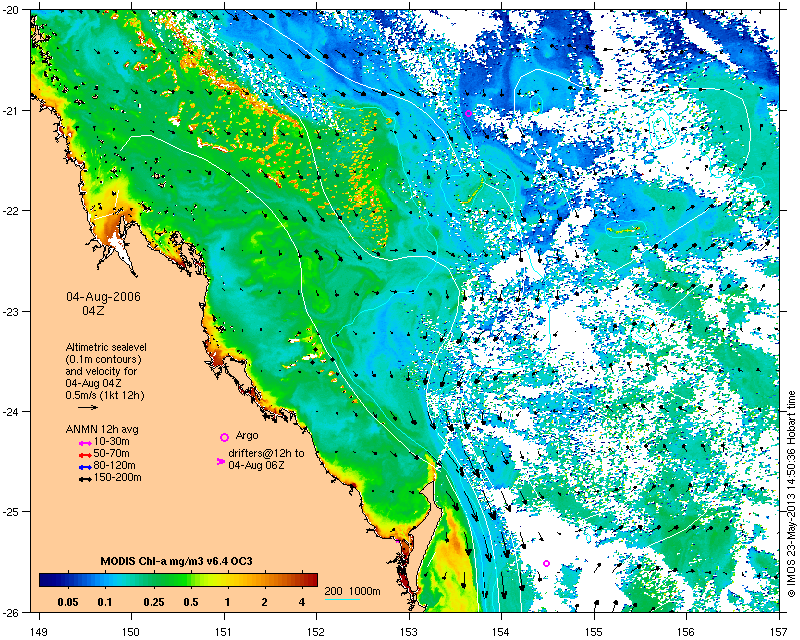Screen dimensions: 800x640
Task: Click the colorbar tick label 0.05
Action: coord(68,602)
